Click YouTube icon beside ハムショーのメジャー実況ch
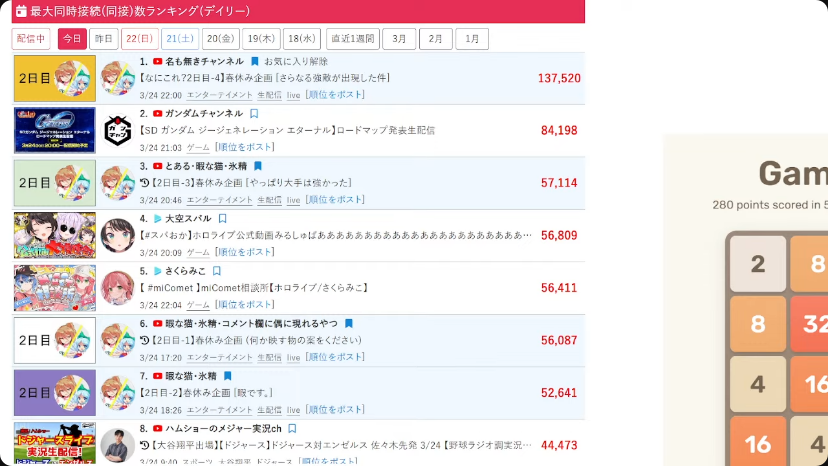Image resolution: width=828 pixels, height=466 pixels. 157,428
